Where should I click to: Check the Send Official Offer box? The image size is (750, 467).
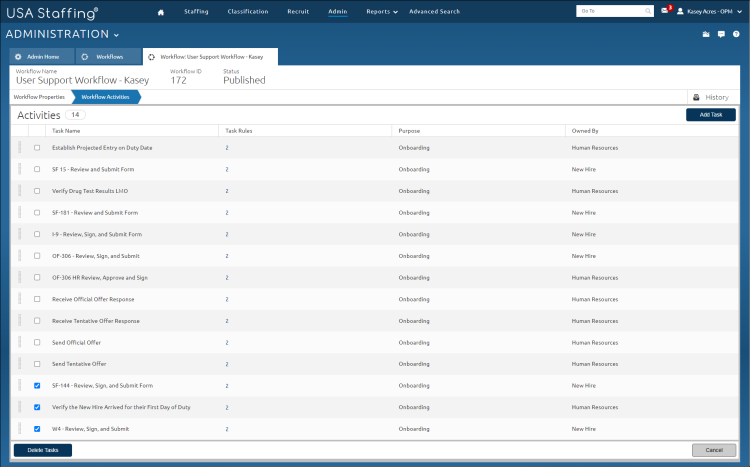coord(37,343)
